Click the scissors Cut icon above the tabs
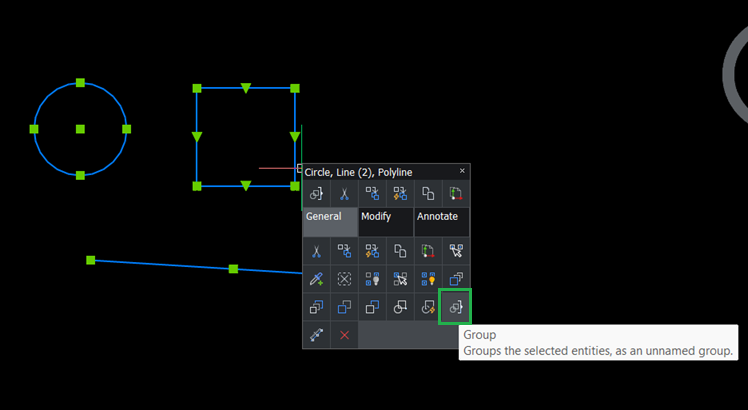748x410 pixels. point(344,194)
